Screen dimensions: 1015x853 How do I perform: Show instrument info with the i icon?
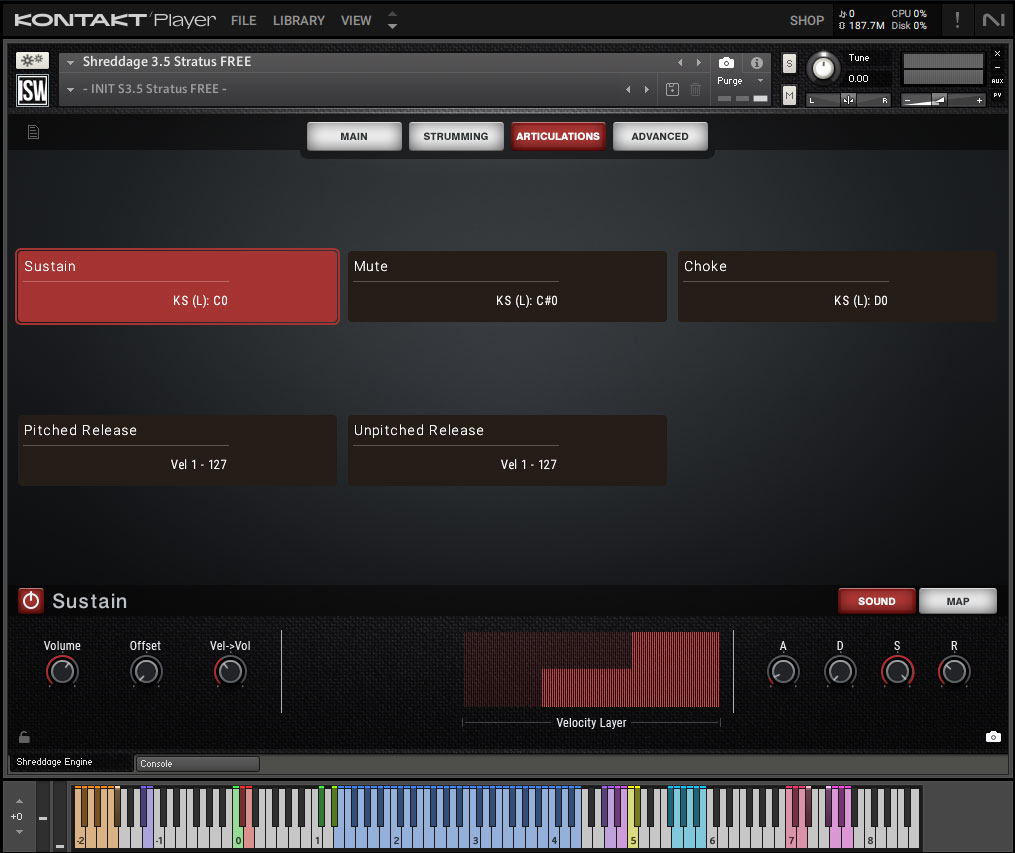(x=757, y=63)
